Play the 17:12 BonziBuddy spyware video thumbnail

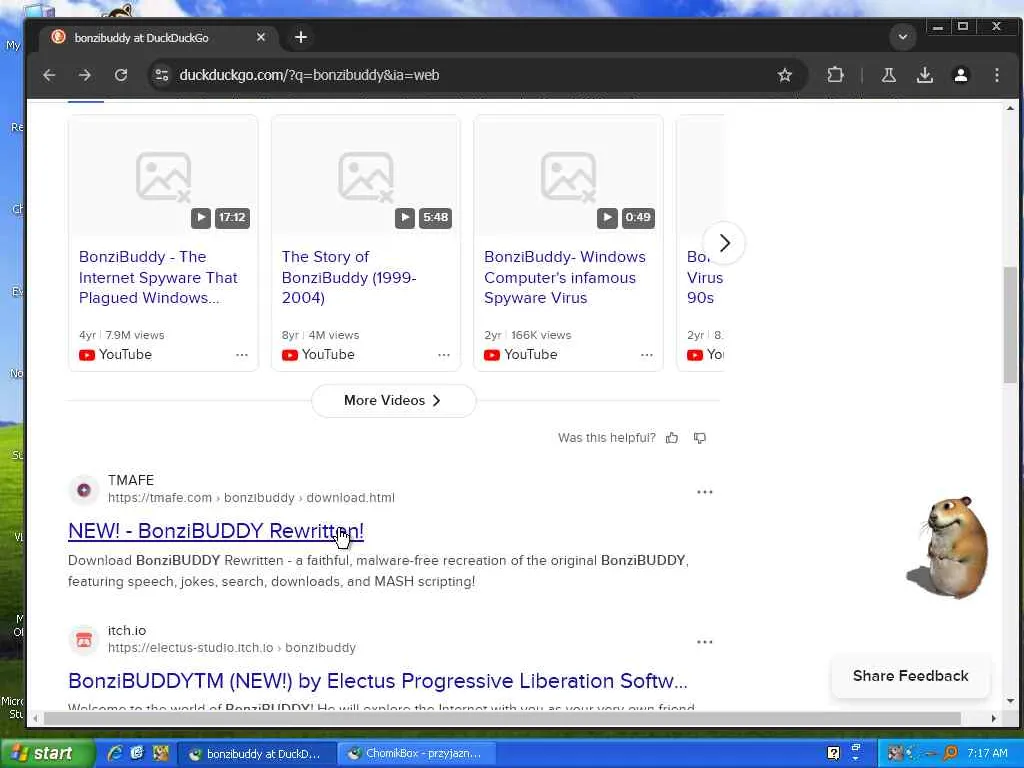click(x=163, y=176)
